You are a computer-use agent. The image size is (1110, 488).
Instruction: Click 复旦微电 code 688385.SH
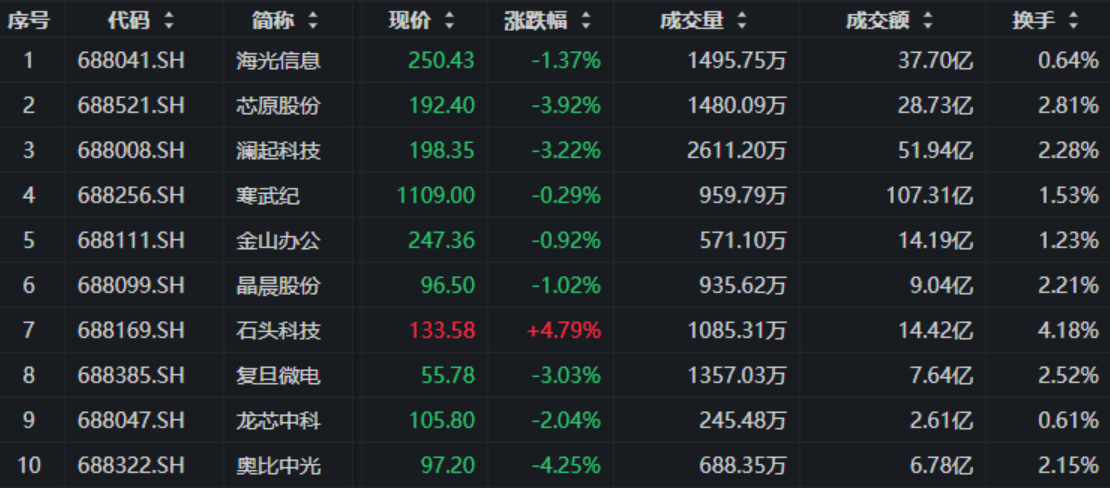tap(130, 376)
